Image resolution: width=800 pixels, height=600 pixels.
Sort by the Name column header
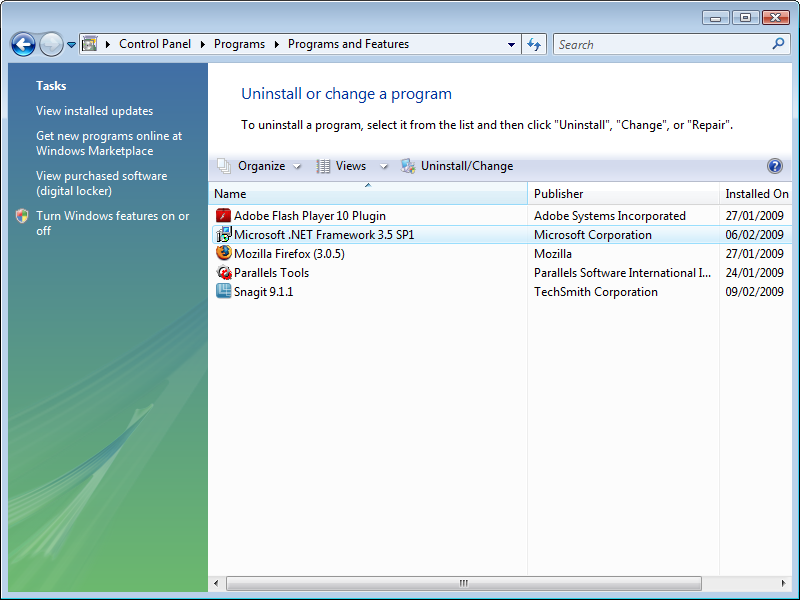[368, 194]
